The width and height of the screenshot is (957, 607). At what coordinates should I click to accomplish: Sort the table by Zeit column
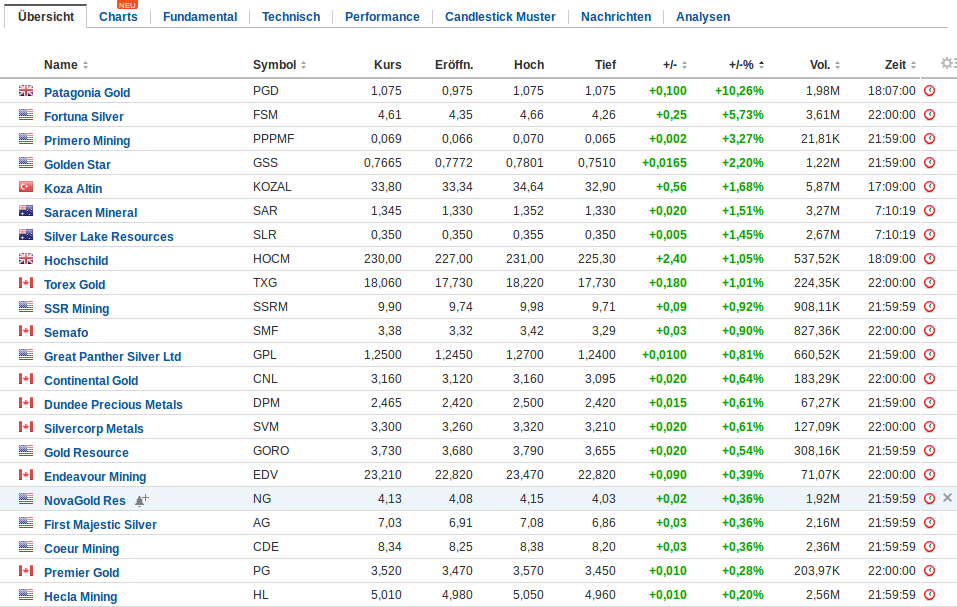(x=901, y=65)
